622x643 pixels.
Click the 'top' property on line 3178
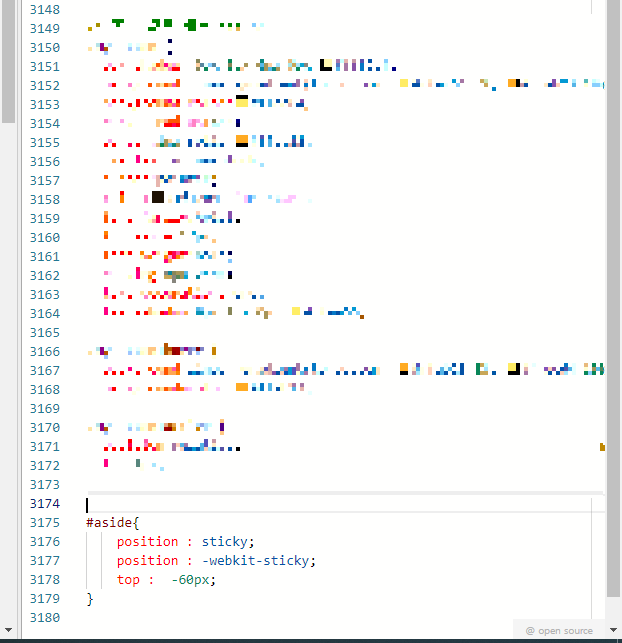[128, 580]
